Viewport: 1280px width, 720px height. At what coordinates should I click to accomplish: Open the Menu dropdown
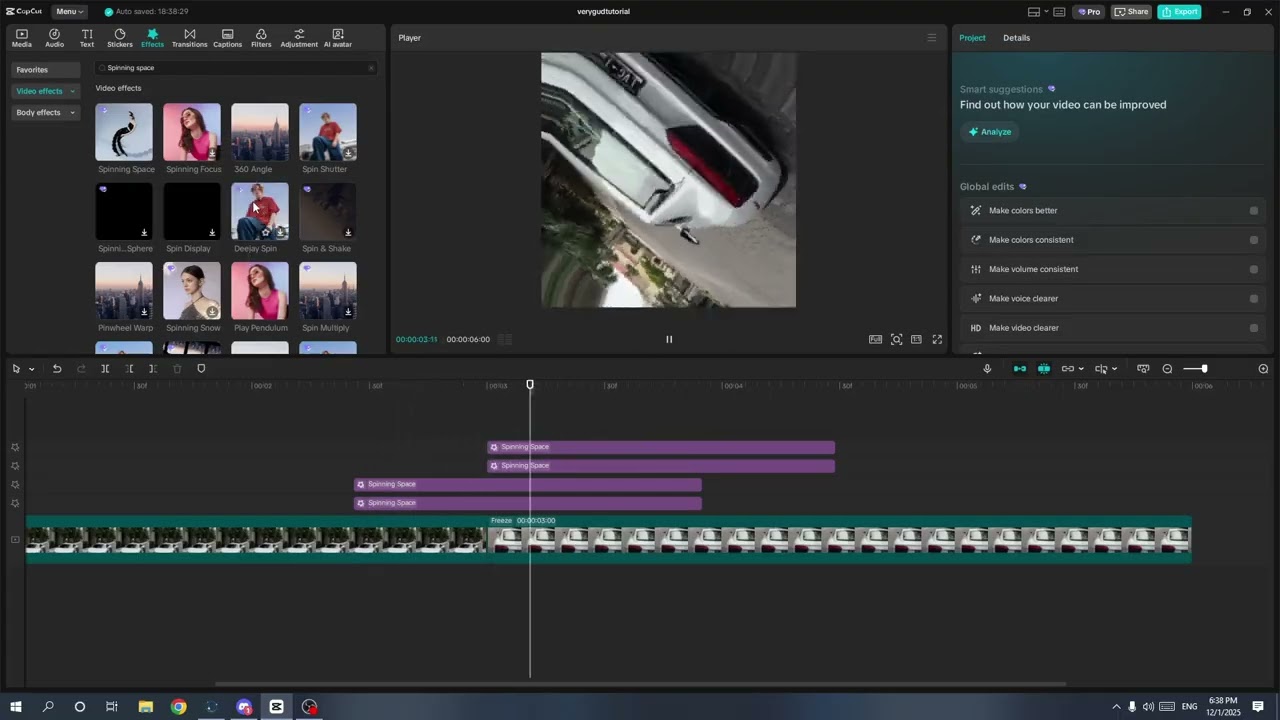pyautogui.click(x=69, y=11)
